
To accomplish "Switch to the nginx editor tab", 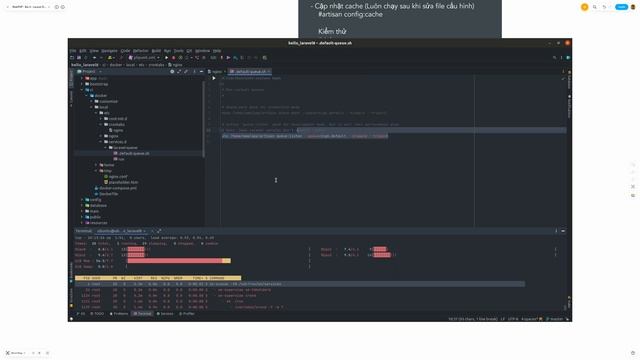I will (x=216, y=71).
